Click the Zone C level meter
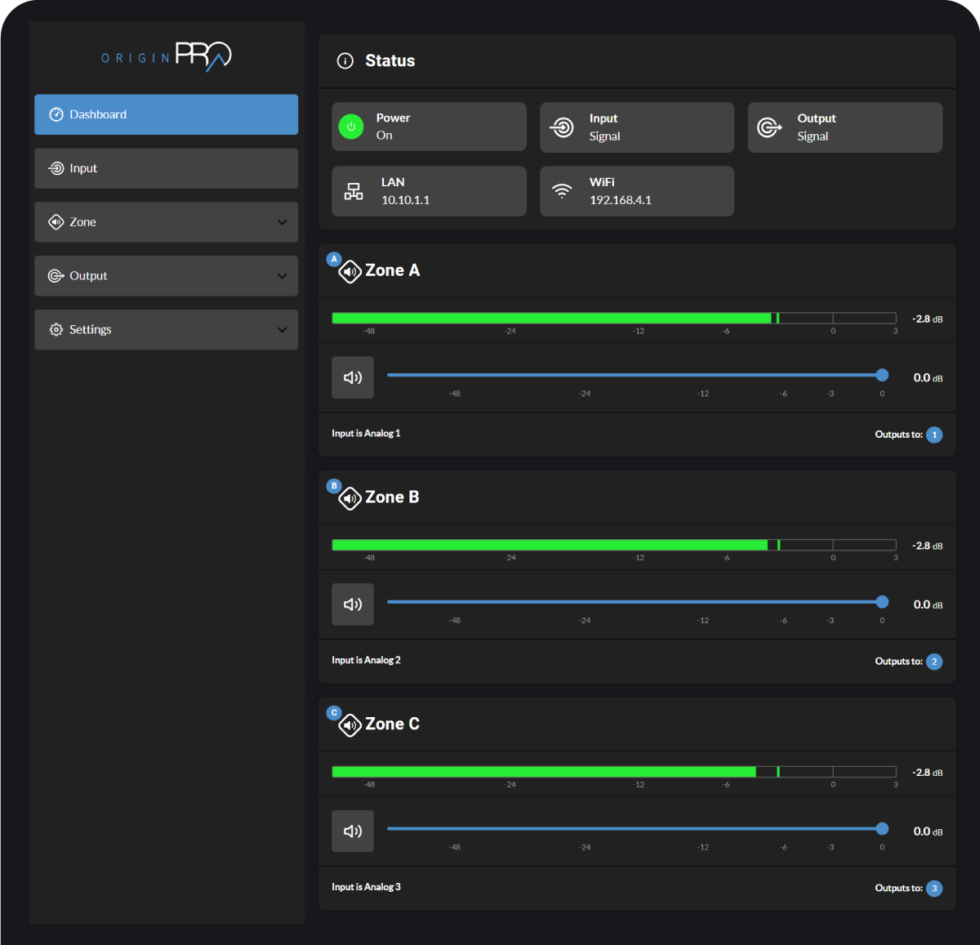 [x=614, y=771]
